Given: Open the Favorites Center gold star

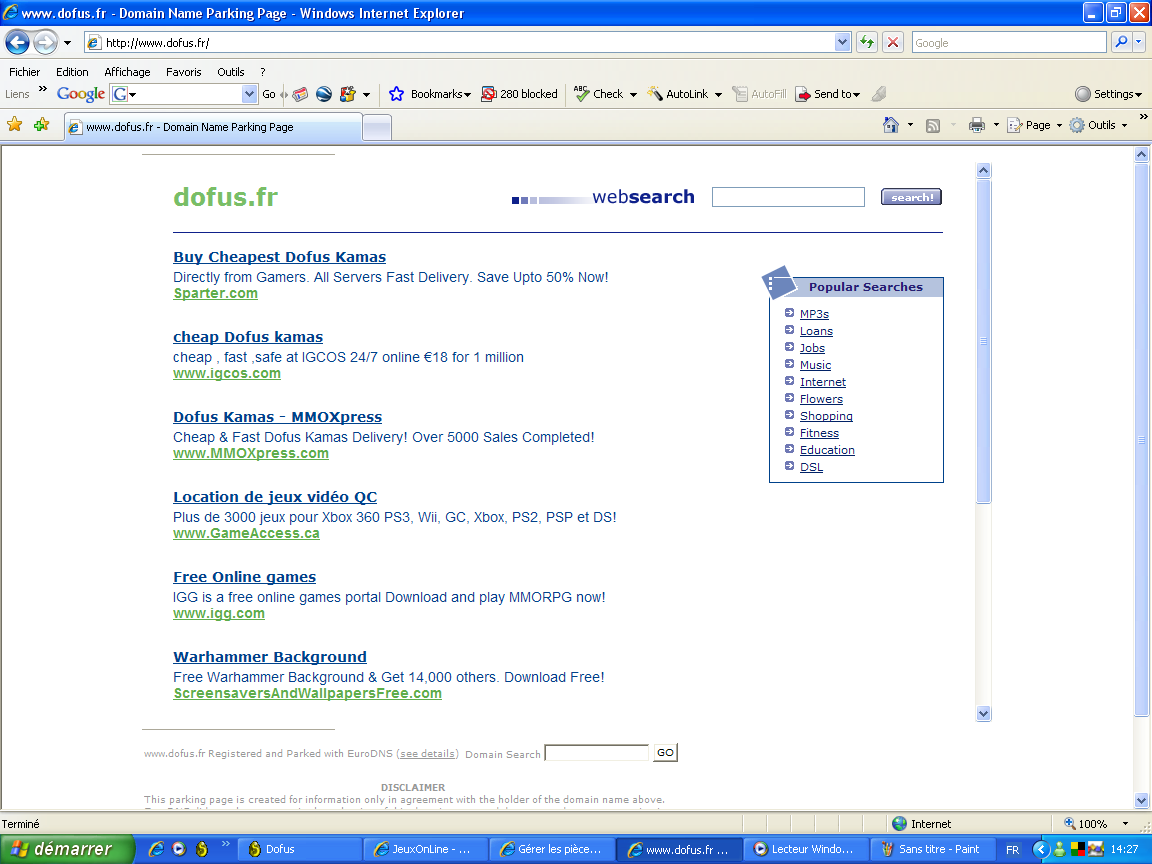Looking at the screenshot, I should [15, 125].
